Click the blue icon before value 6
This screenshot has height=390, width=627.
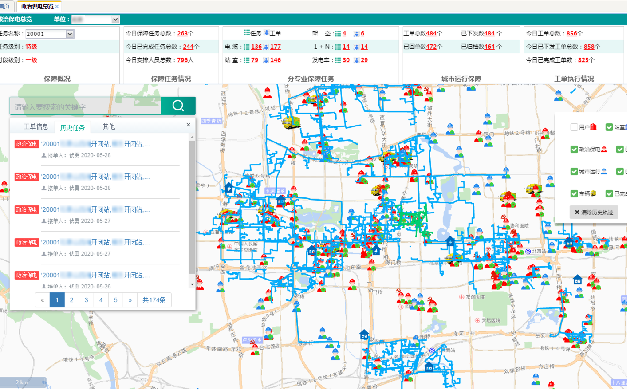tap(357, 34)
